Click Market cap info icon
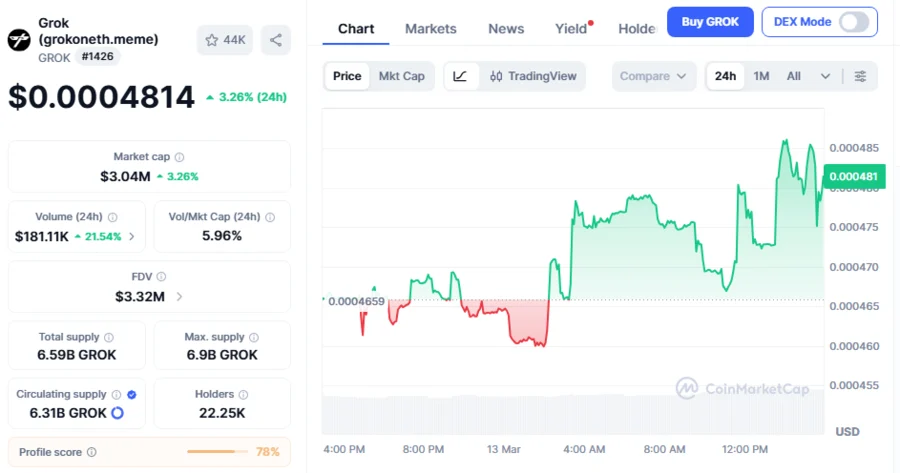900x473 pixels. pos(180,157)
